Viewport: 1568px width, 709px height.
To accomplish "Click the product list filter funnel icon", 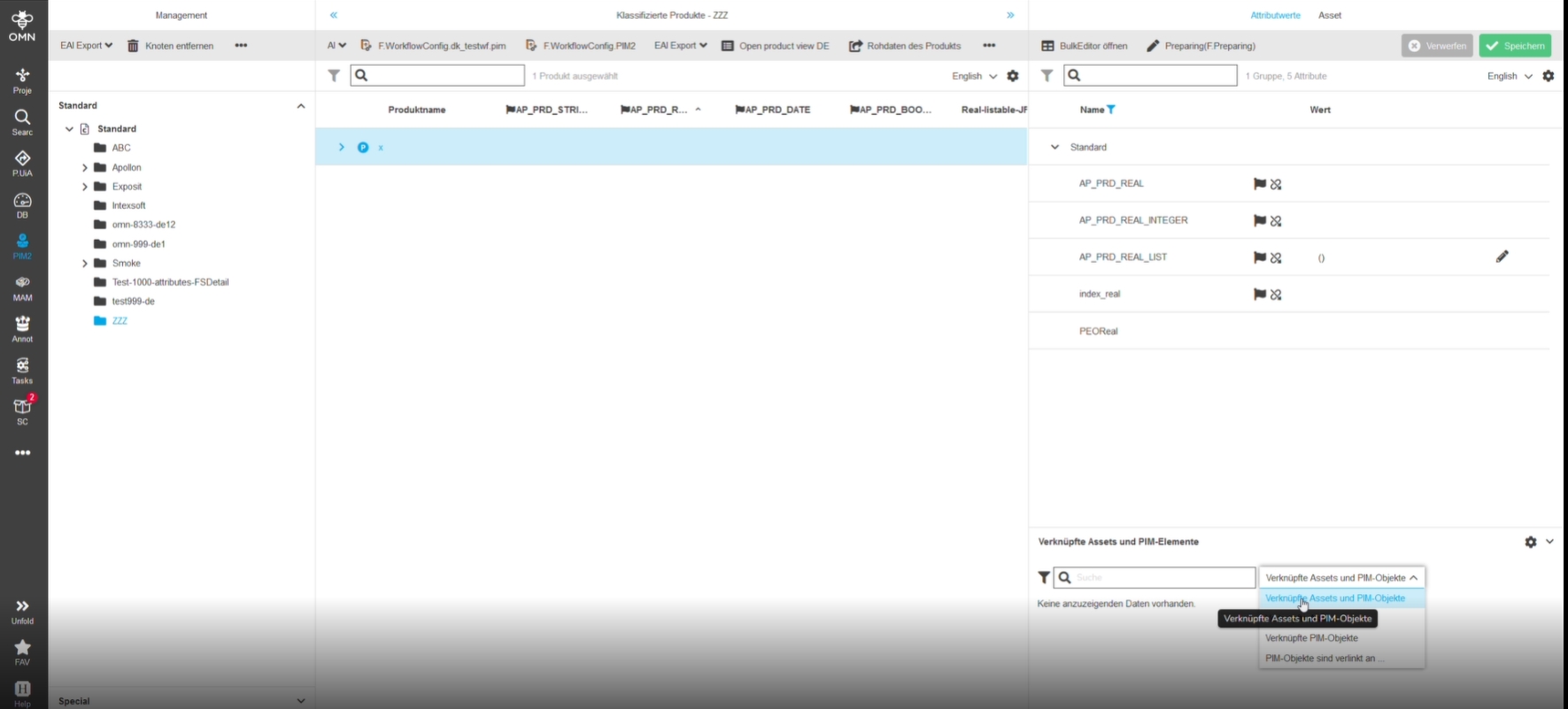I will [334, 76].
